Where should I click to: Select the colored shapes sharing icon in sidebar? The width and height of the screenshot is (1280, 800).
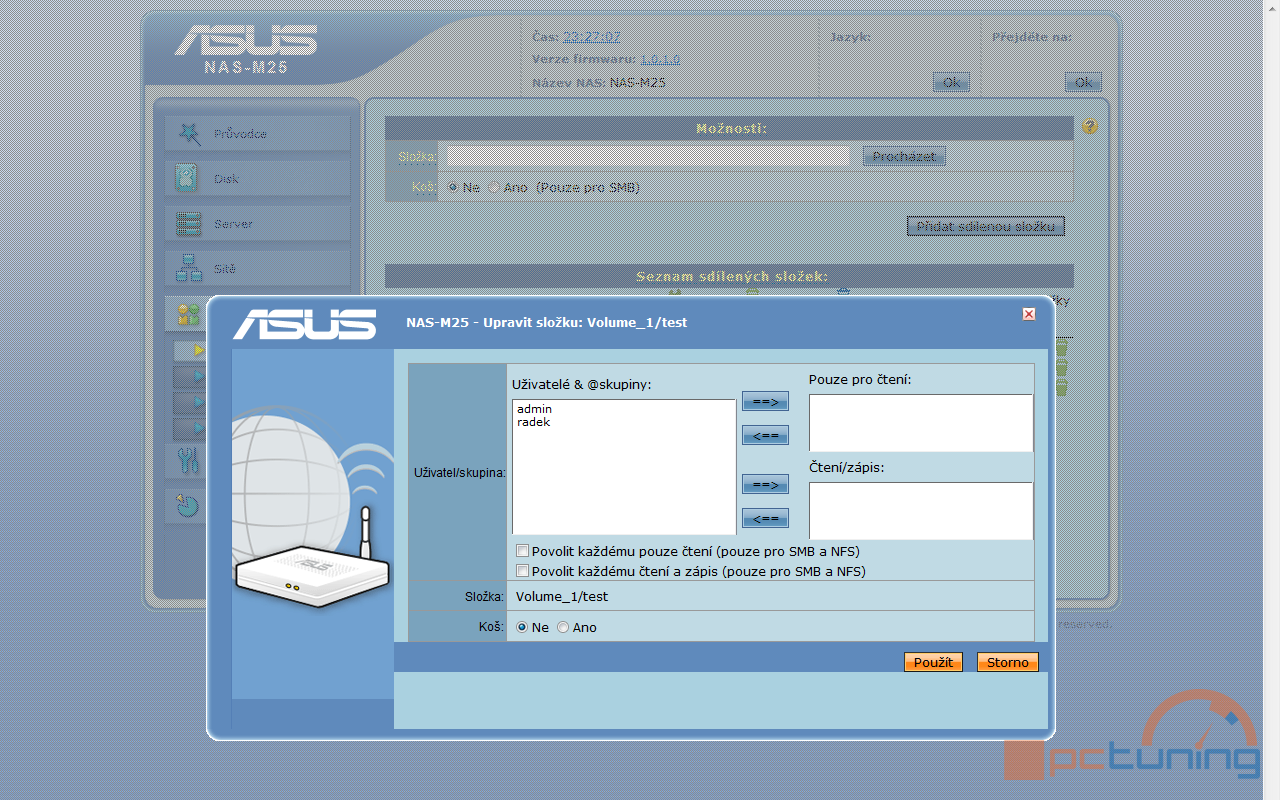click(187, 314)
